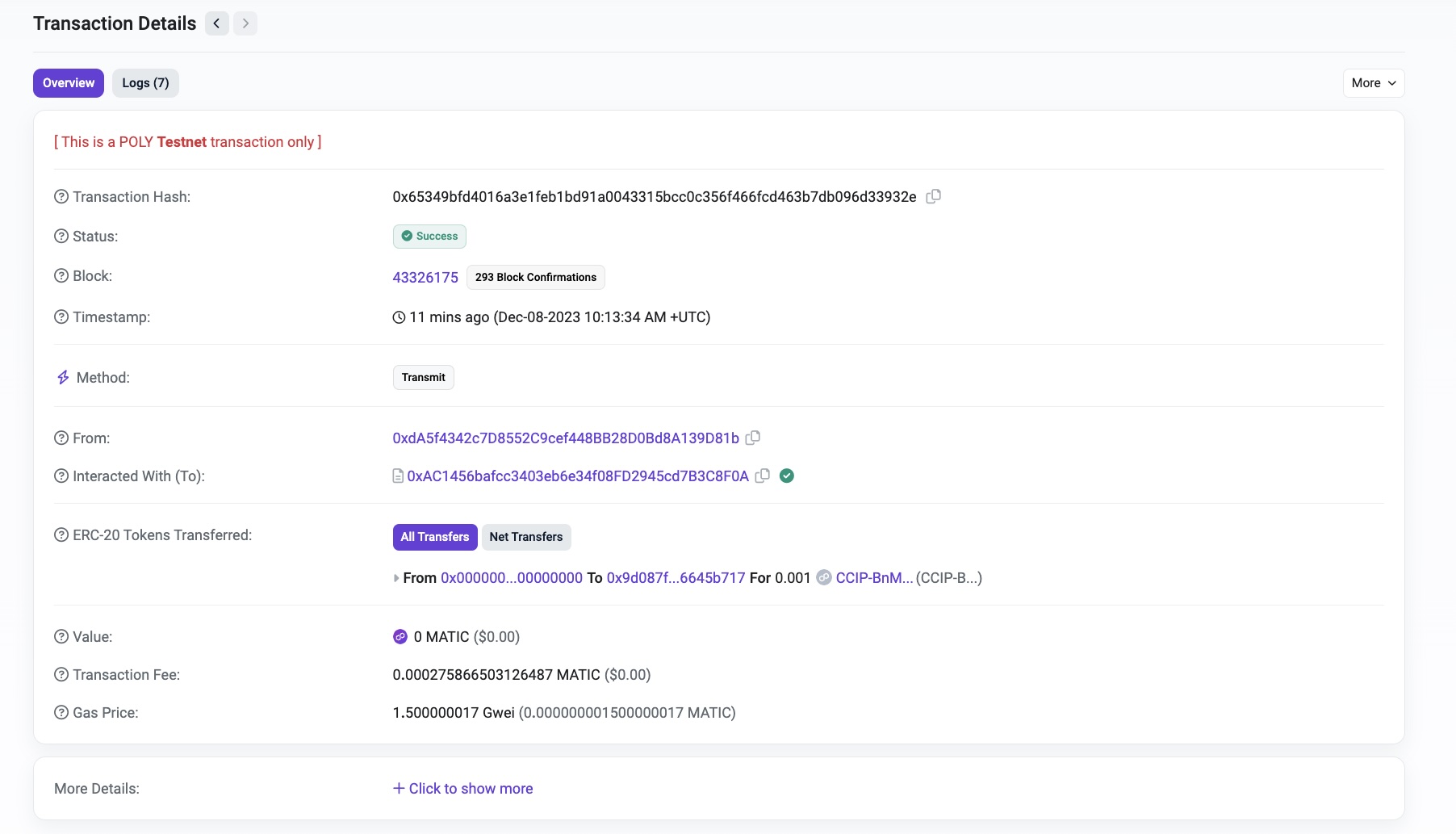This screenshot has width=1456, height=834.
Task: Click the purple MATIC token icon
Action: click(400, 636)
